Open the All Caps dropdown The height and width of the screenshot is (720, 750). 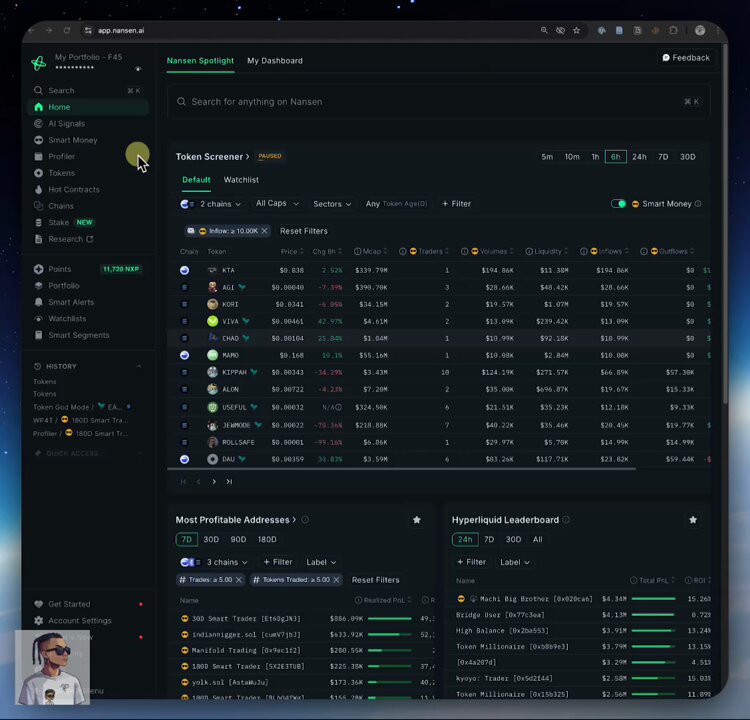[277, 204]
